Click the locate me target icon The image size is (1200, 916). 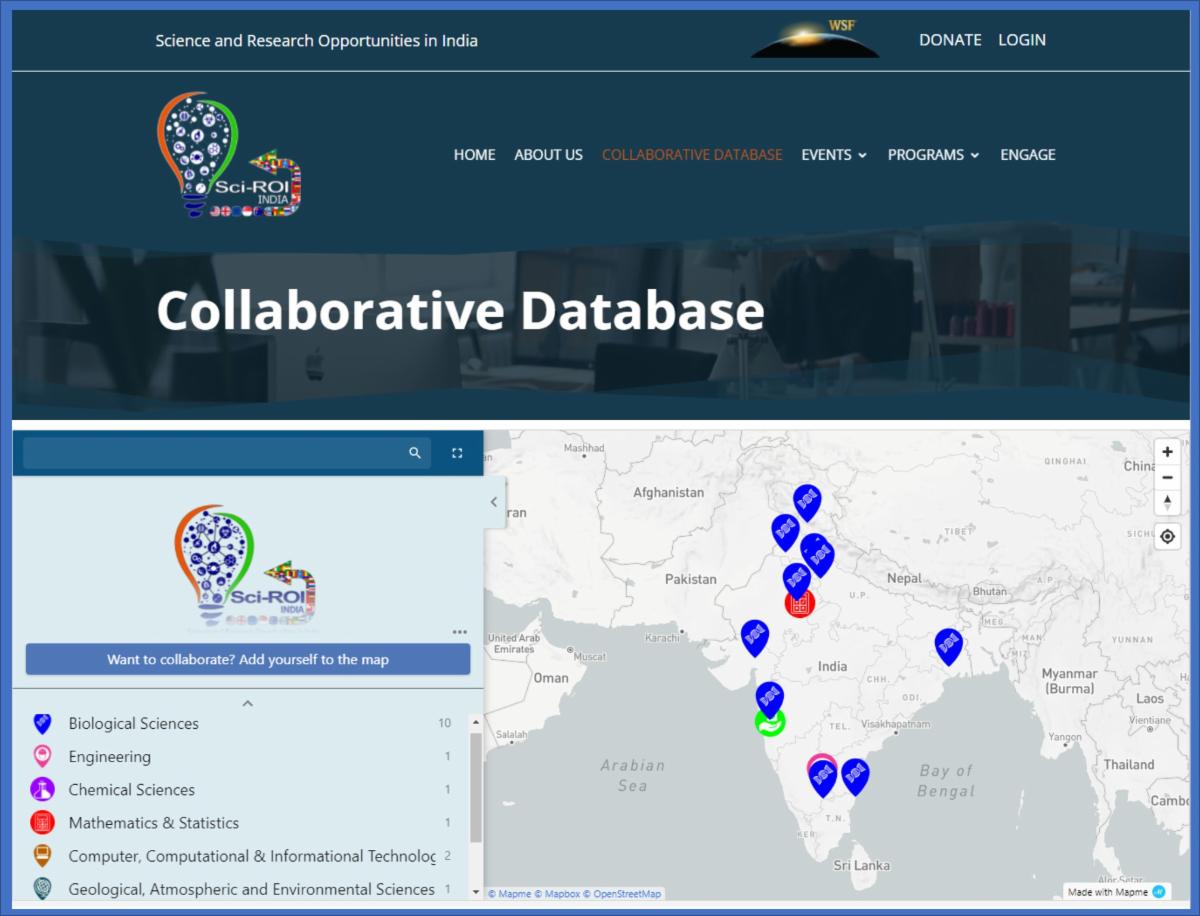click(1167, 537)
